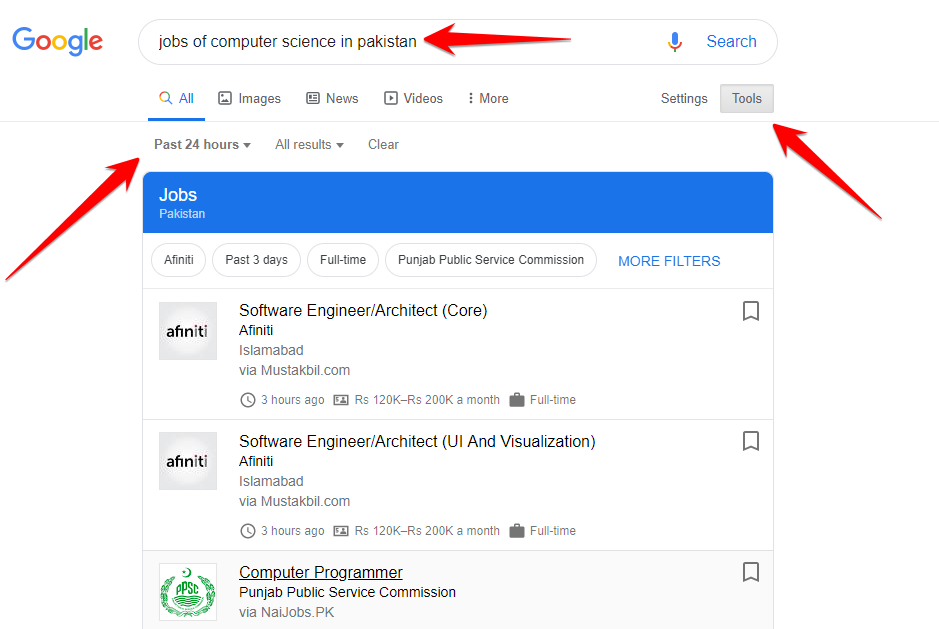The image size is (939, 629).
Task: Open the Images search icon tab
Action: click(x=248, y=98)
